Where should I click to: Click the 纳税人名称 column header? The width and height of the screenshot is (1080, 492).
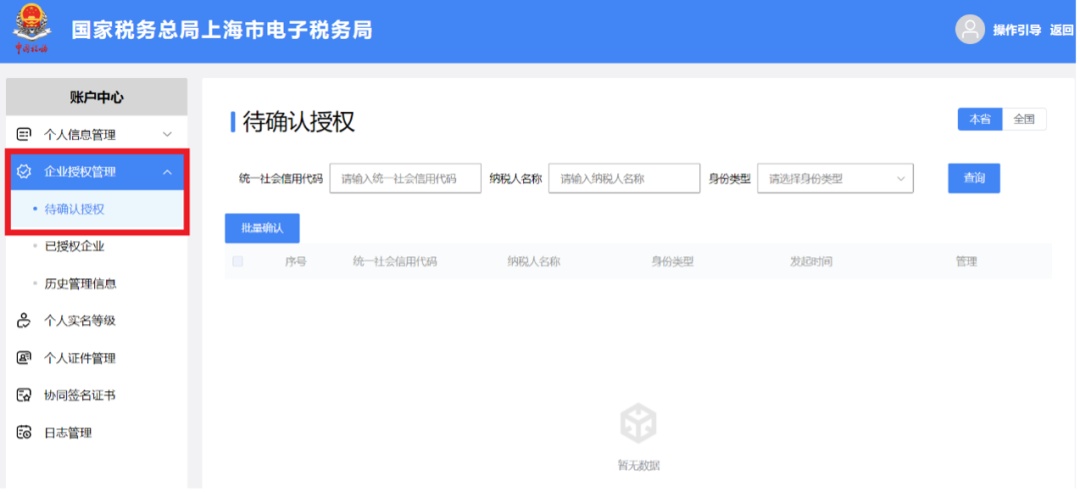point(534,261)
